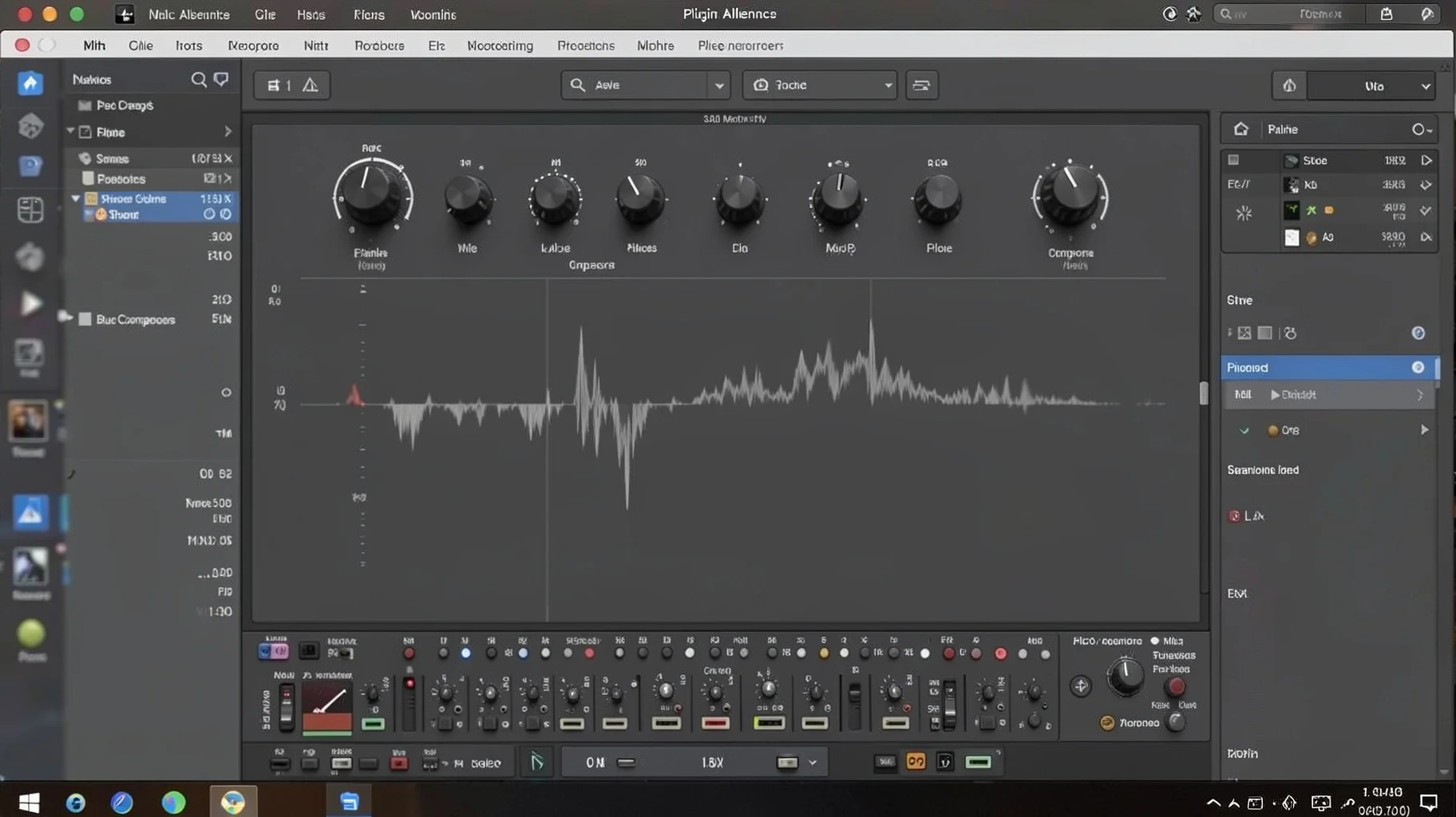Viewport: 1456px width, 817px height.
Task: Click the arrow icon on the K0 row
Action: pos(1426,185)
